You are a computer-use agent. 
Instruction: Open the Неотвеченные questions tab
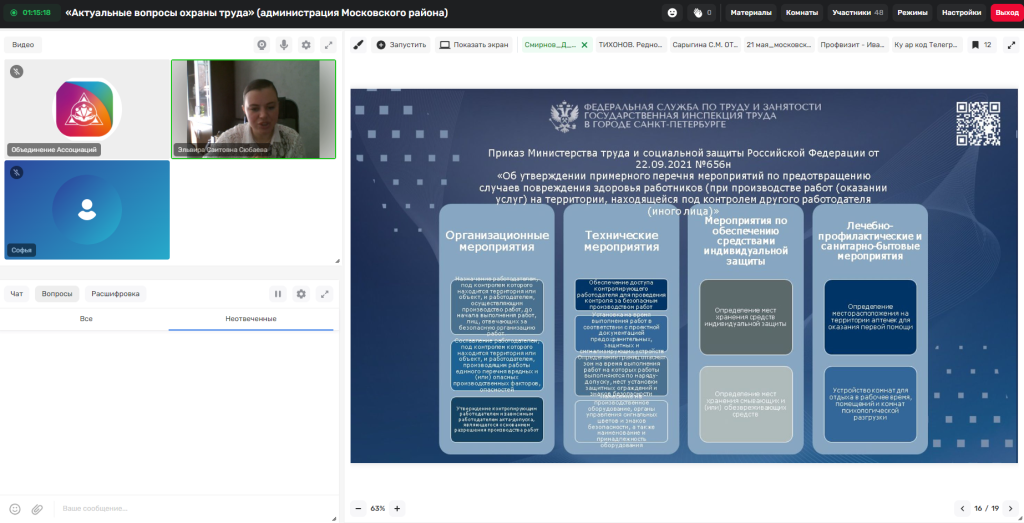(251, 319)
